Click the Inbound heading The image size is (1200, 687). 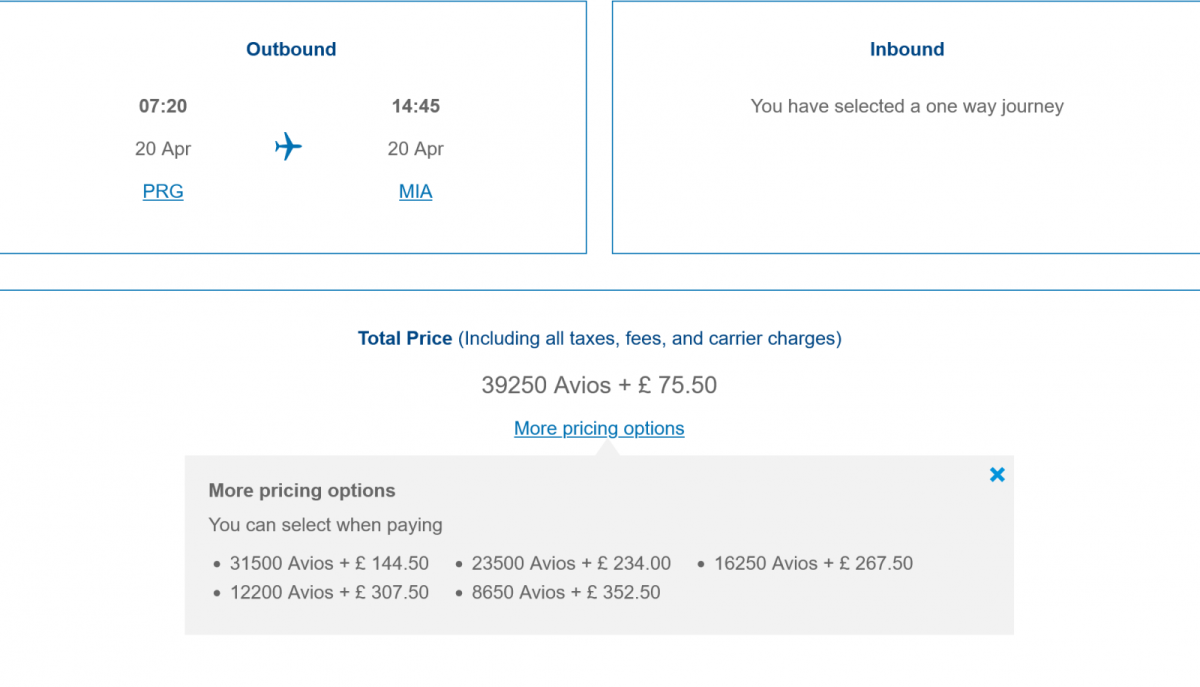pos(907,49)
